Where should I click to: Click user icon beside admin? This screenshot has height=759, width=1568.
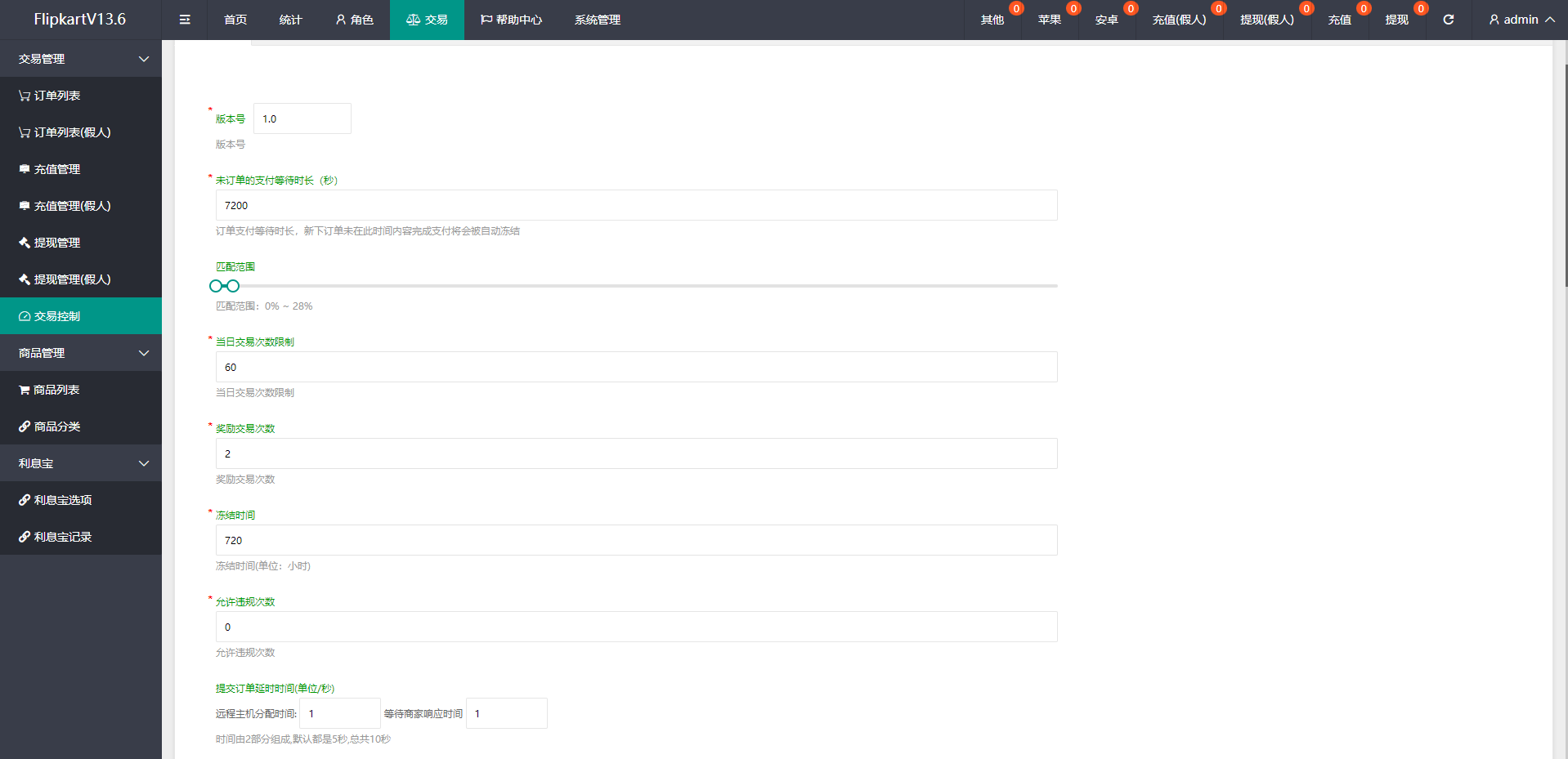tap(1494, 20)
